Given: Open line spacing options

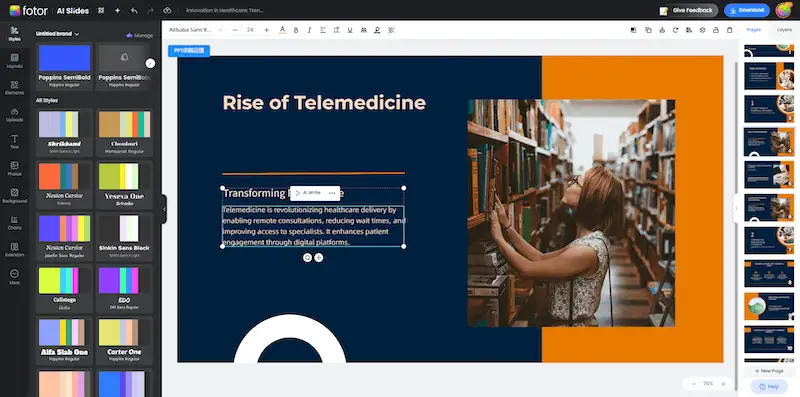Looking at the screenshot, I should [336, 30].
